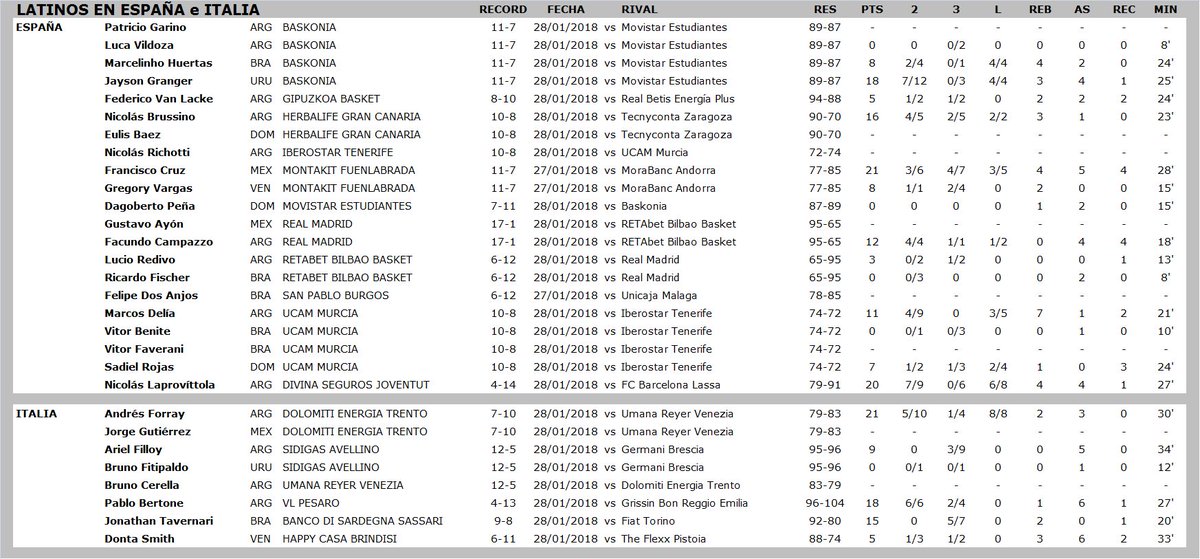Click the REC column header
1200x559 pixels.
coord(1124,10)
